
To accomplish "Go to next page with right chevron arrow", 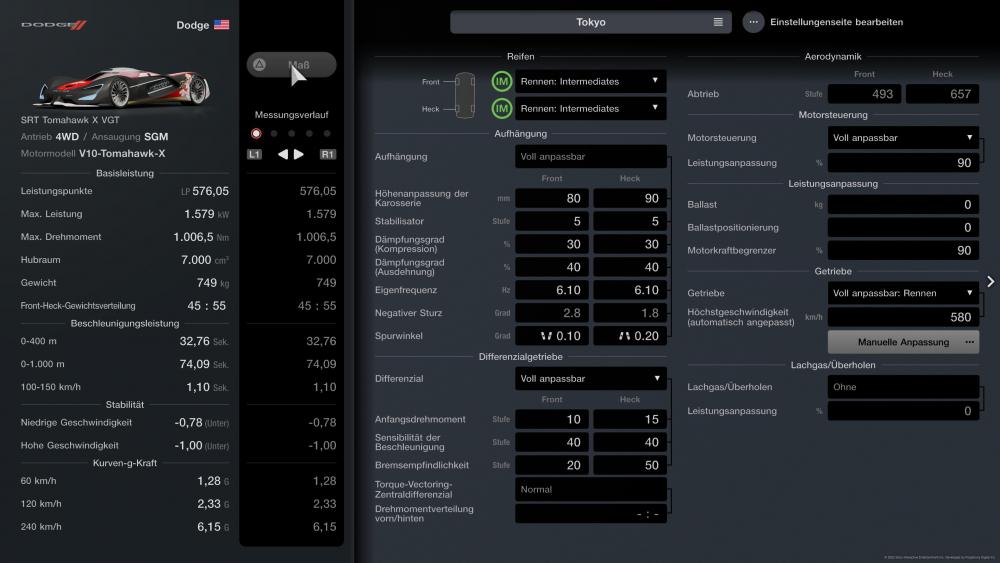I will (x=990, y=281).
